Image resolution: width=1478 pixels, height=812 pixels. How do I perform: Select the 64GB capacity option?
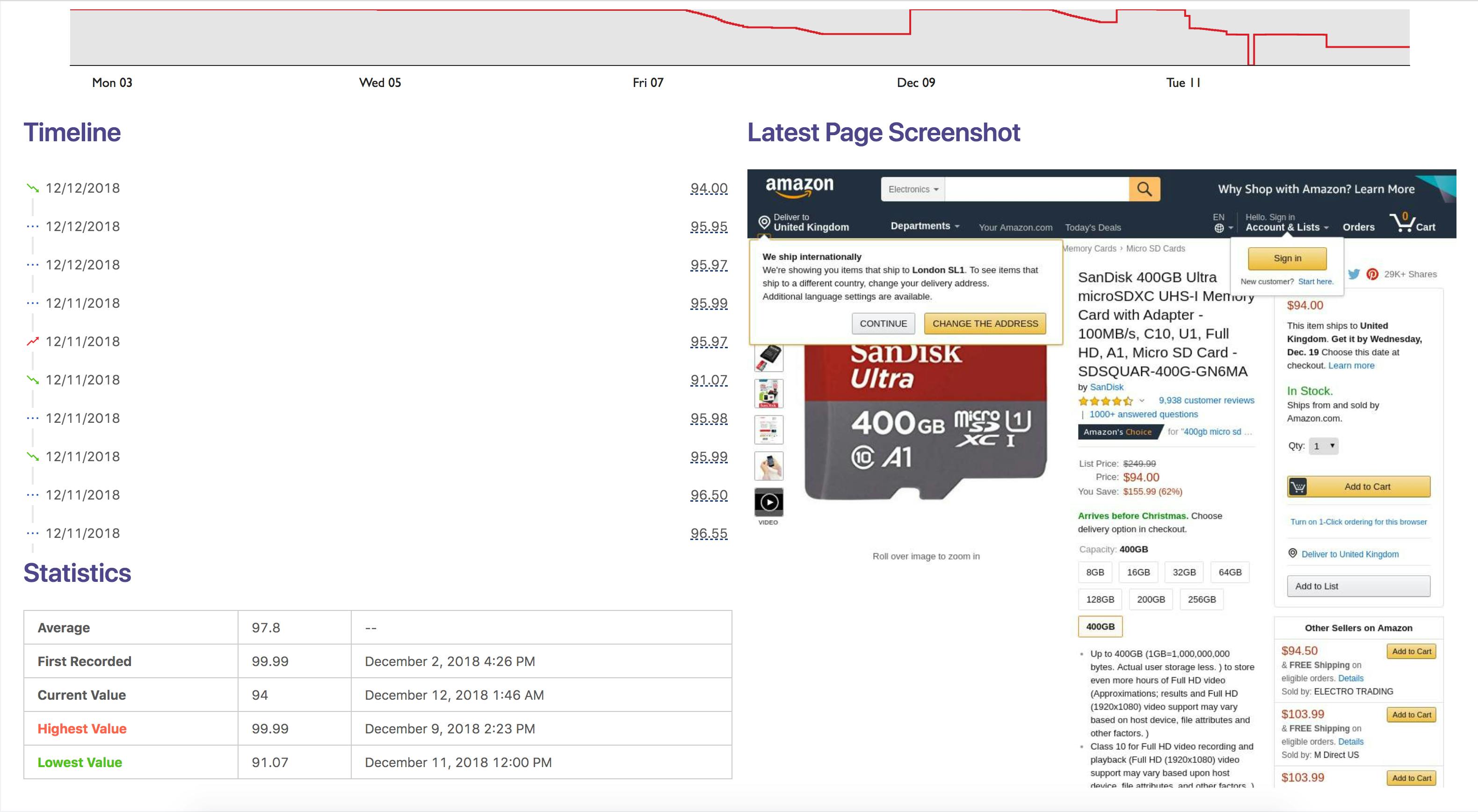(x=1230, y=572)
